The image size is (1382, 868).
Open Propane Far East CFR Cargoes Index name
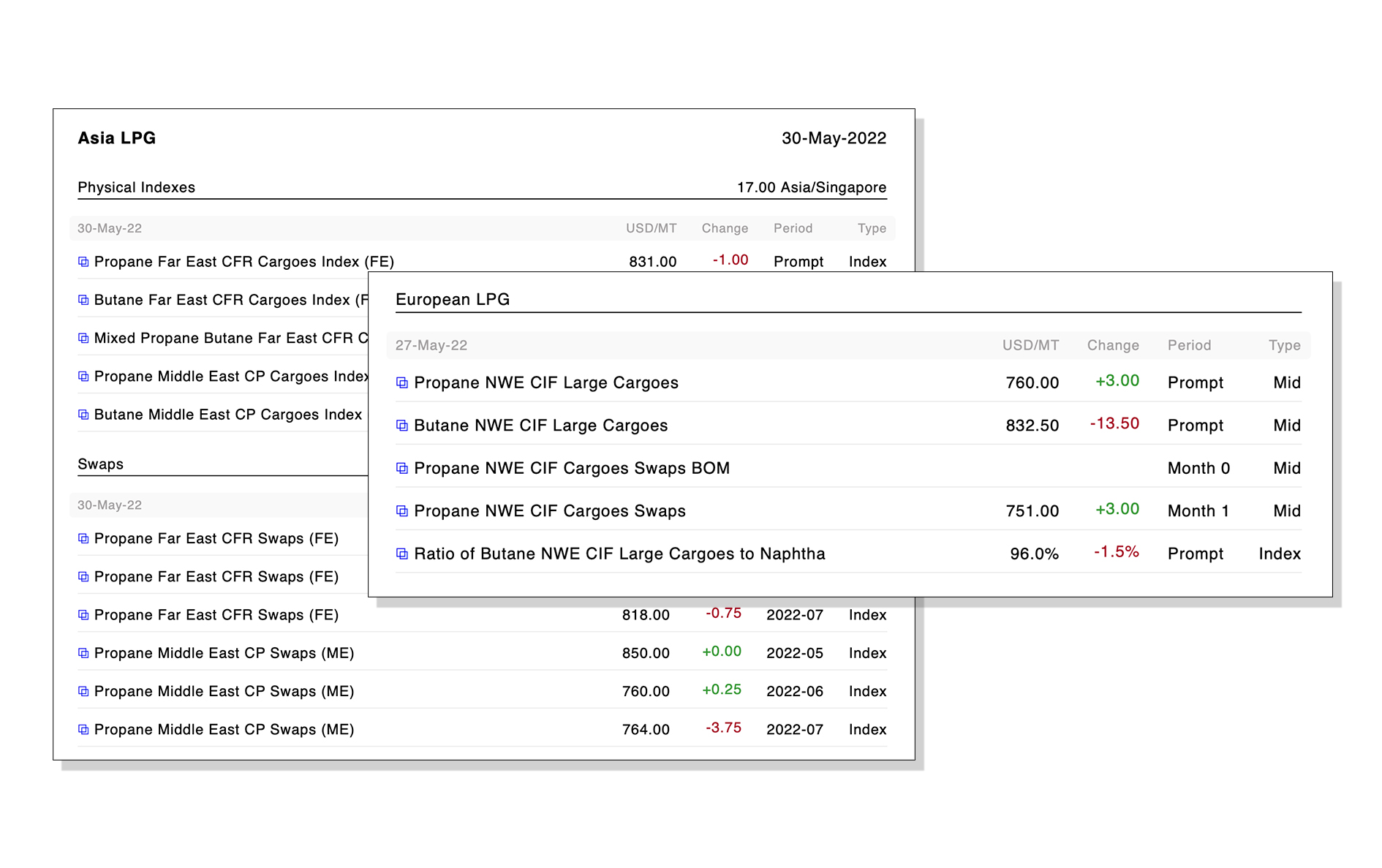point(243,262)
